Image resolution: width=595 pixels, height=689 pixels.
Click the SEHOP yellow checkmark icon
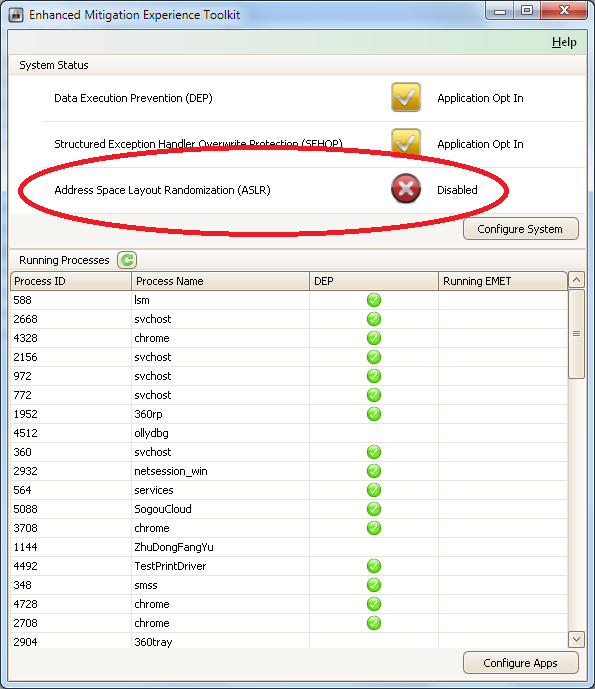(406, 142)
